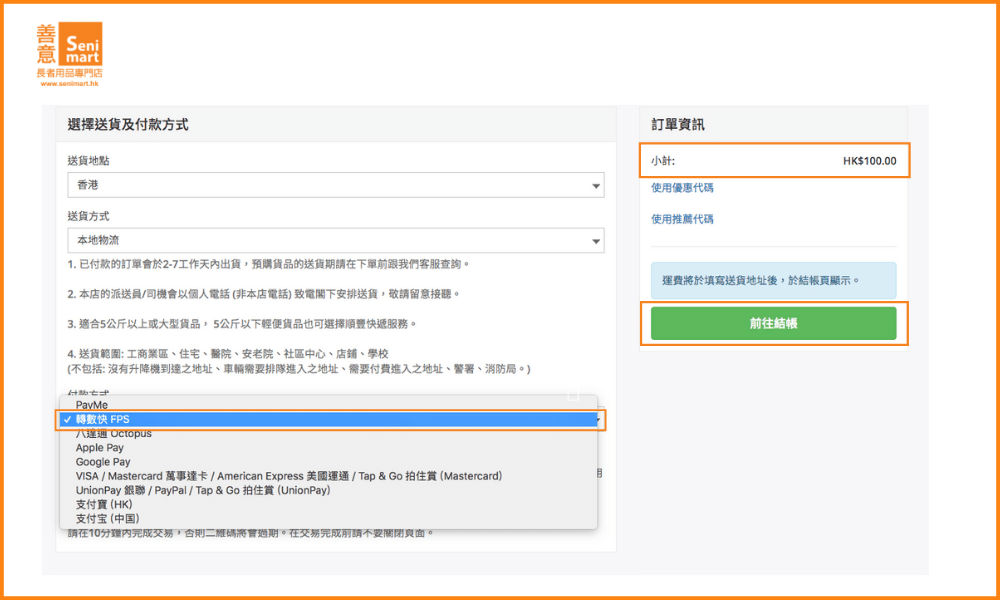Click the 使用優惠代碼 link
Image resolution: width=1000 pixels, height=600 pixels.
[682, 188]
